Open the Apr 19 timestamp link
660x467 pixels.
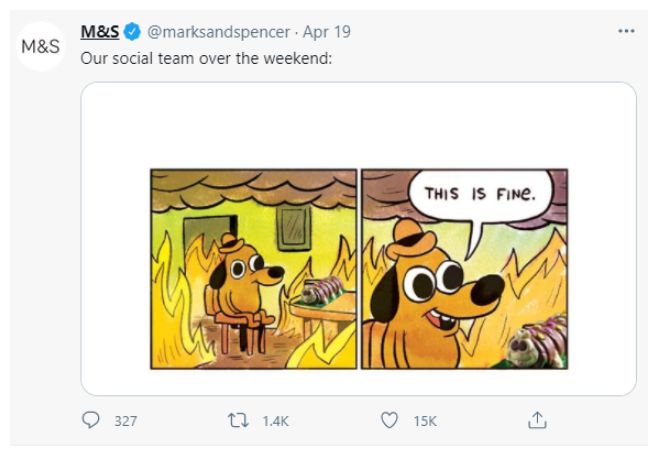328,32
